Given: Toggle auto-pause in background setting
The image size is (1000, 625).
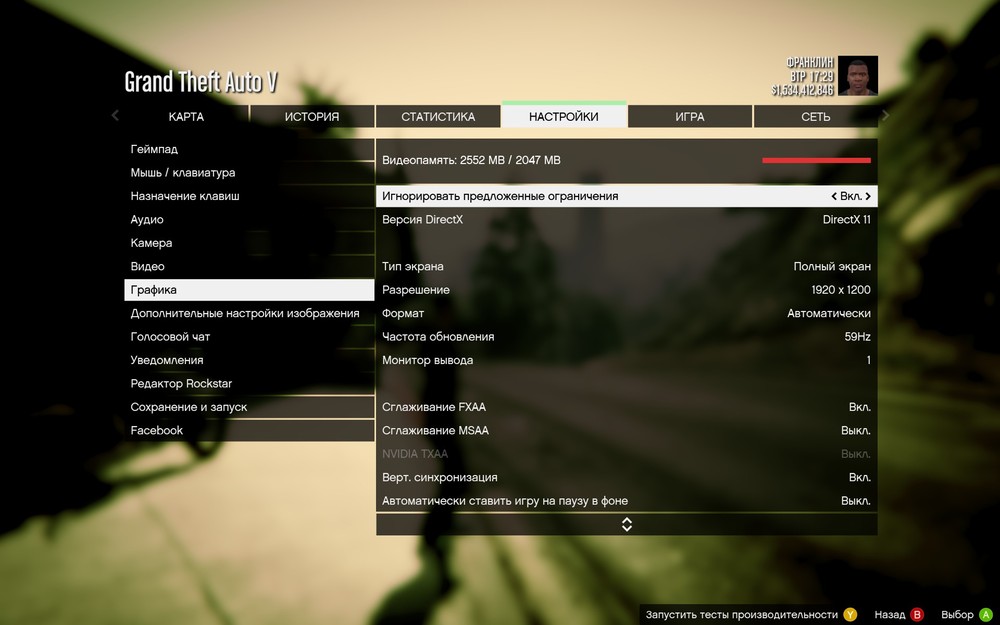Looking at the screenshot, I should click(627, 501).
